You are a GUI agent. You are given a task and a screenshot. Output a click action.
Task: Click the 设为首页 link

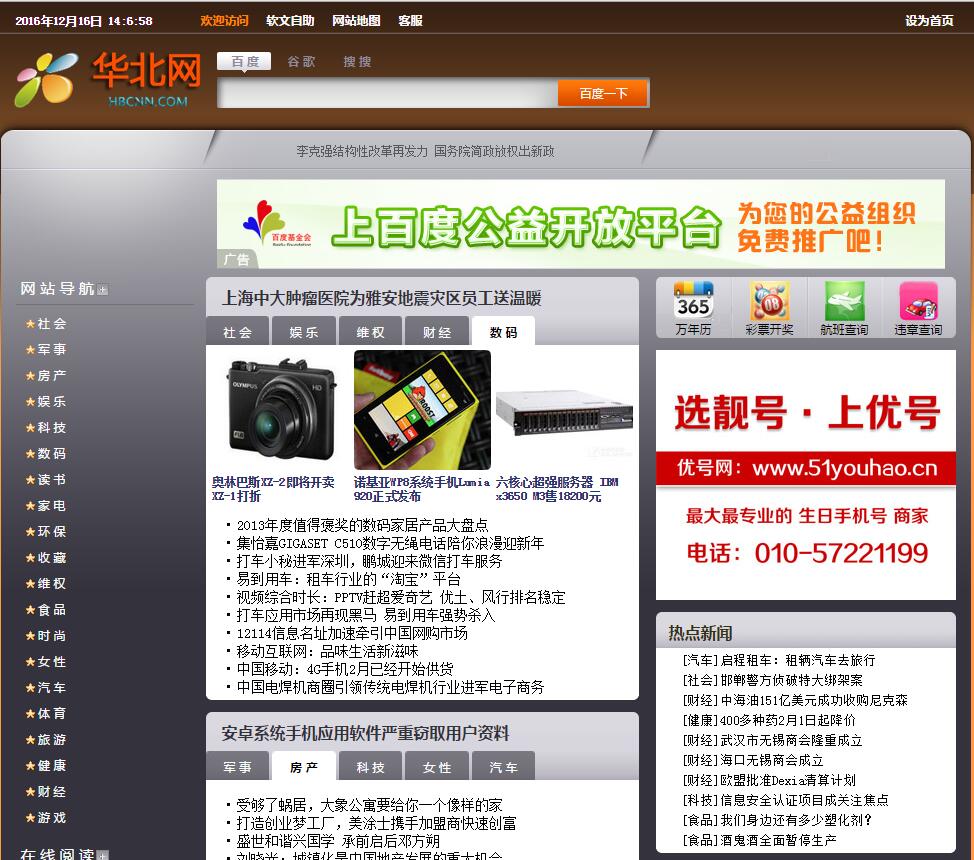pos(929,21)
